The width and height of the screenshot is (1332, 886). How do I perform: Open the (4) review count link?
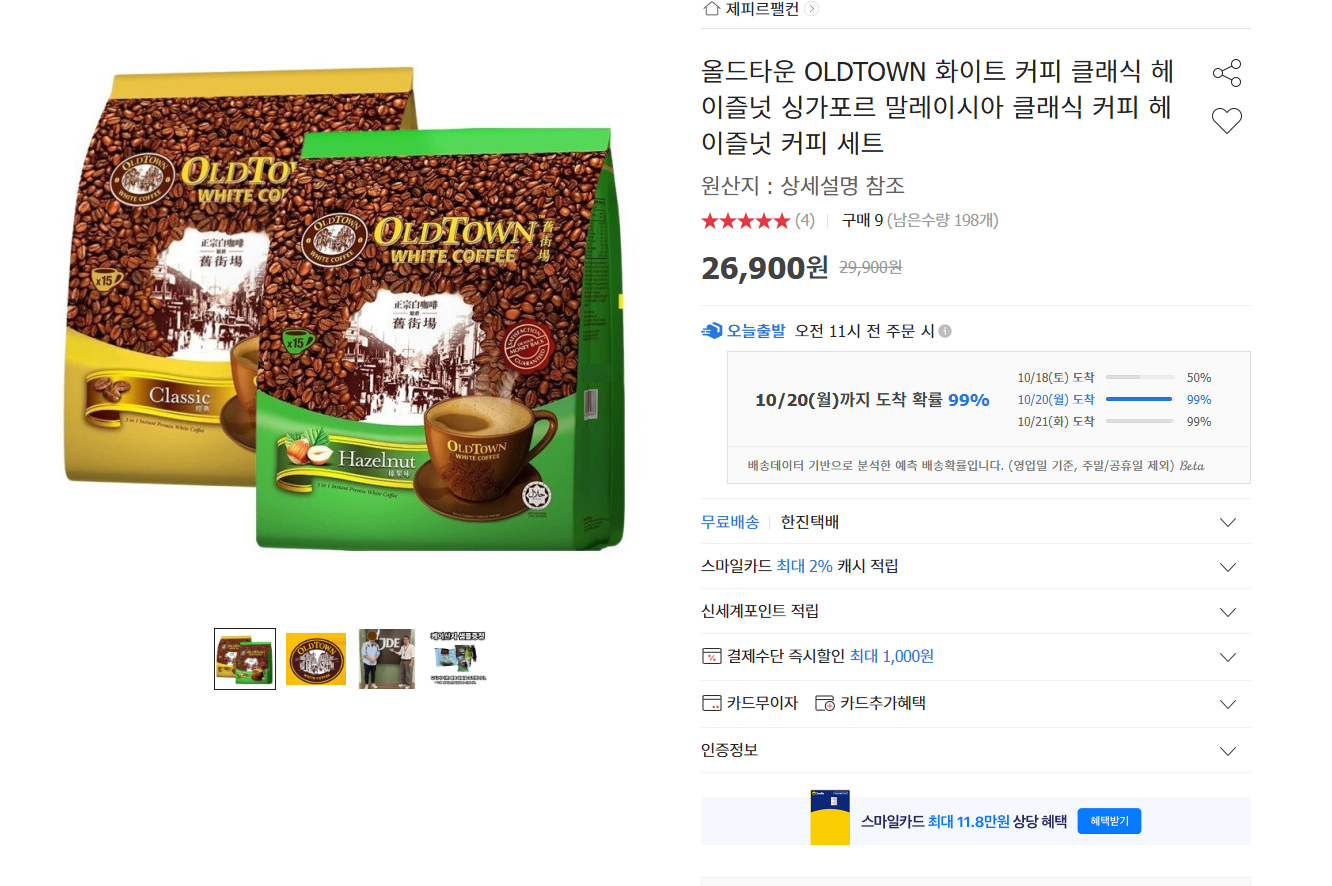804,220
